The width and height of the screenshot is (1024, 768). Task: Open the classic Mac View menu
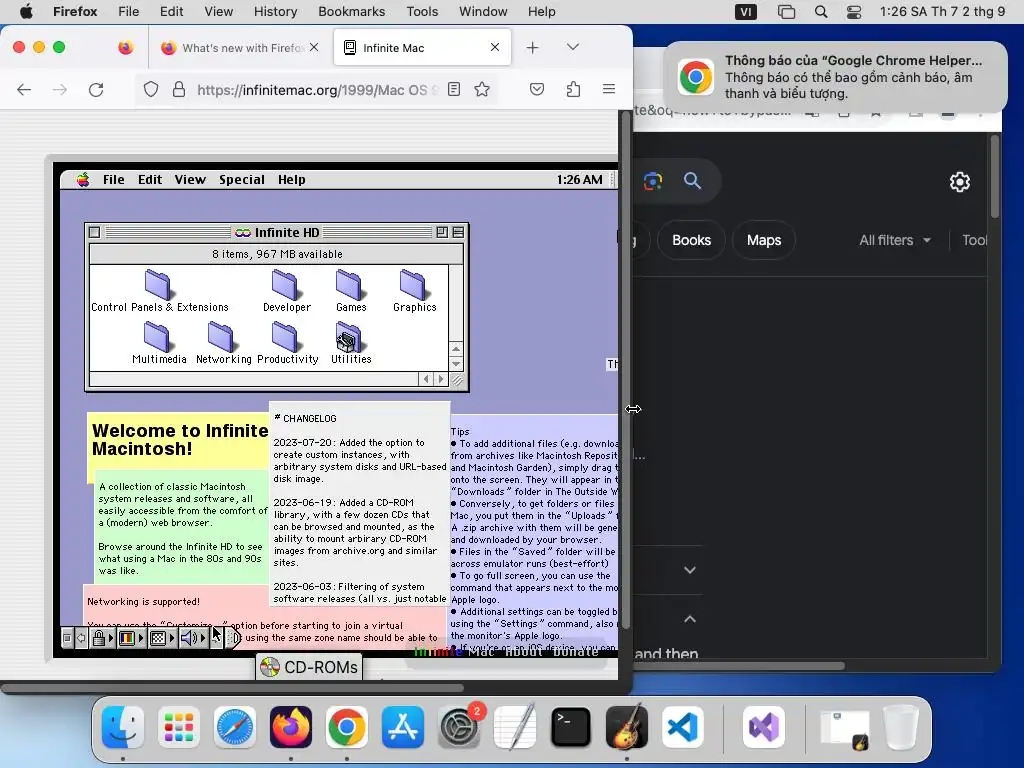coord(190,180)
